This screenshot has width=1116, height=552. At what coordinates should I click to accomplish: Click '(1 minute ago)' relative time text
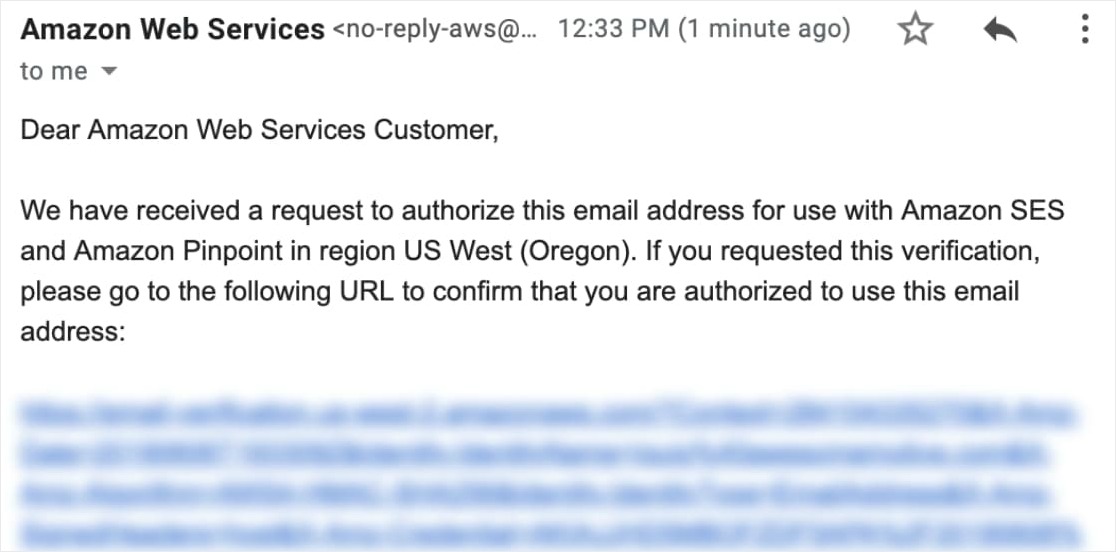(x=764, y=30)
